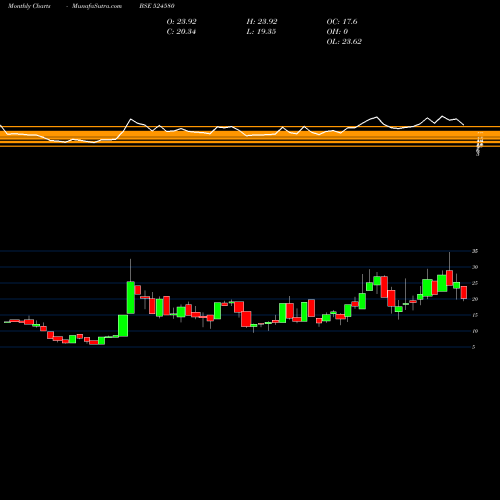Click the tall green breakout candle near 25
Image resolution: width=500 pixels, height=500 pixels.
tap(131, 297)
